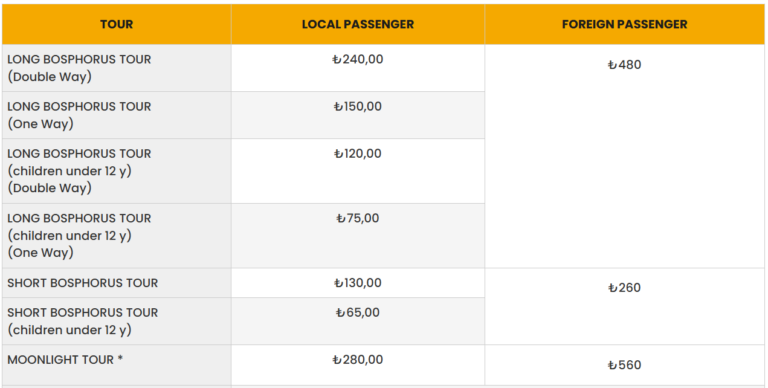The width and height of the screenshot is (768, 388).
Task: Click the ₺65,00 children price
Action: [x=358, y=313]
